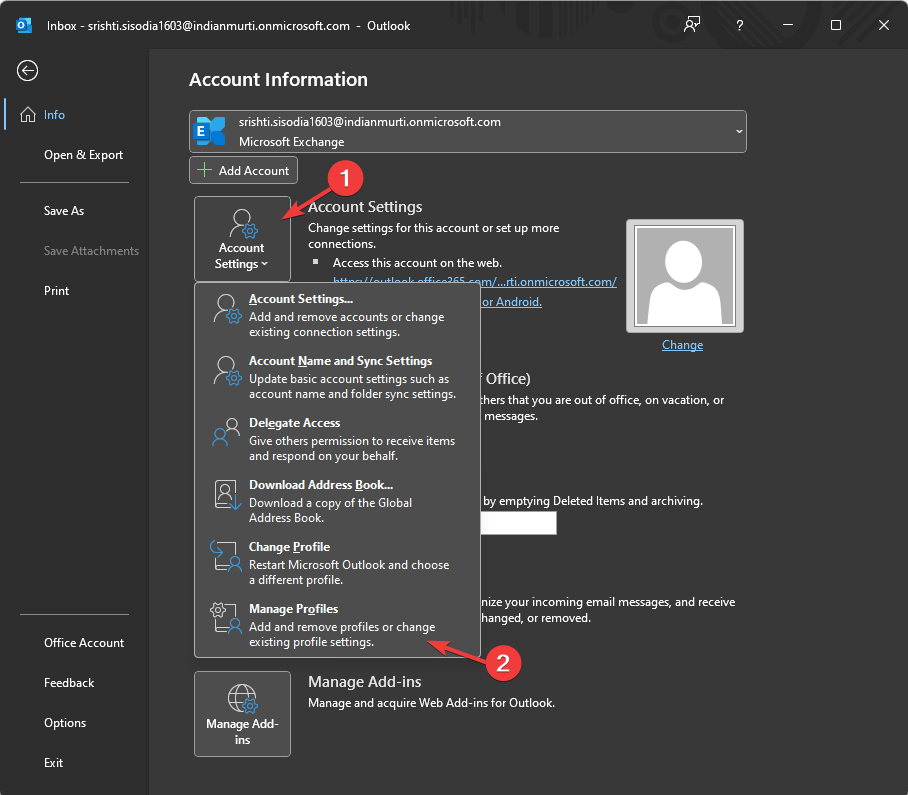Collapse the Account Settings dropdown chevron
The image size is (908, 795).
(265, 264)
